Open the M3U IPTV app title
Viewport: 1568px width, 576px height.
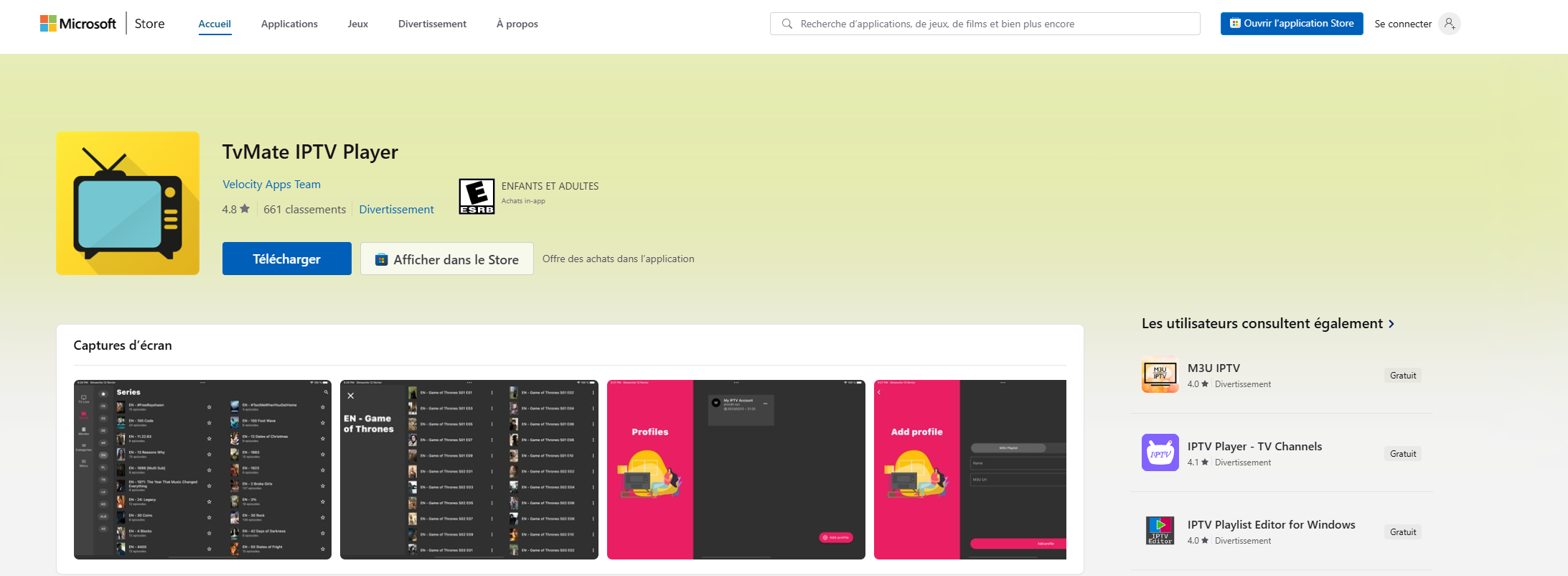(x=1213, y=368)
